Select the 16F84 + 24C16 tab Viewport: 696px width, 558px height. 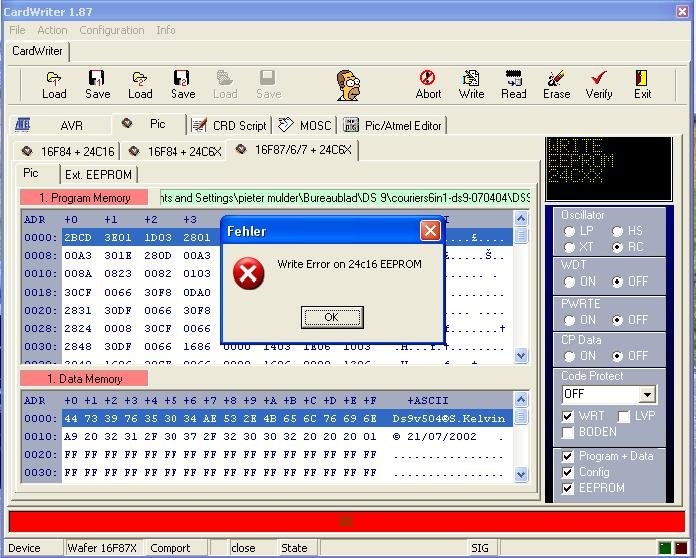(x=67, y=152)
